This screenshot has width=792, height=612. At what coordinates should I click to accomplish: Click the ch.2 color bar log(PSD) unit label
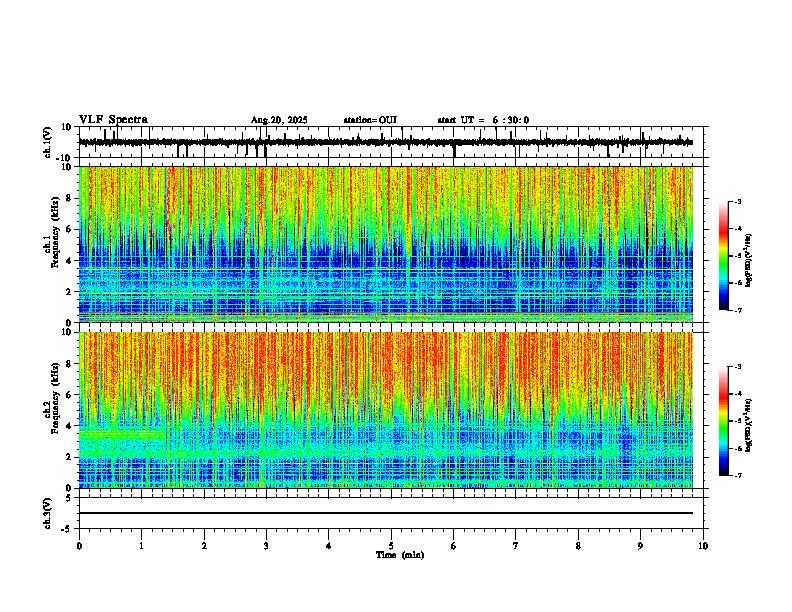(x=749, y=425)
